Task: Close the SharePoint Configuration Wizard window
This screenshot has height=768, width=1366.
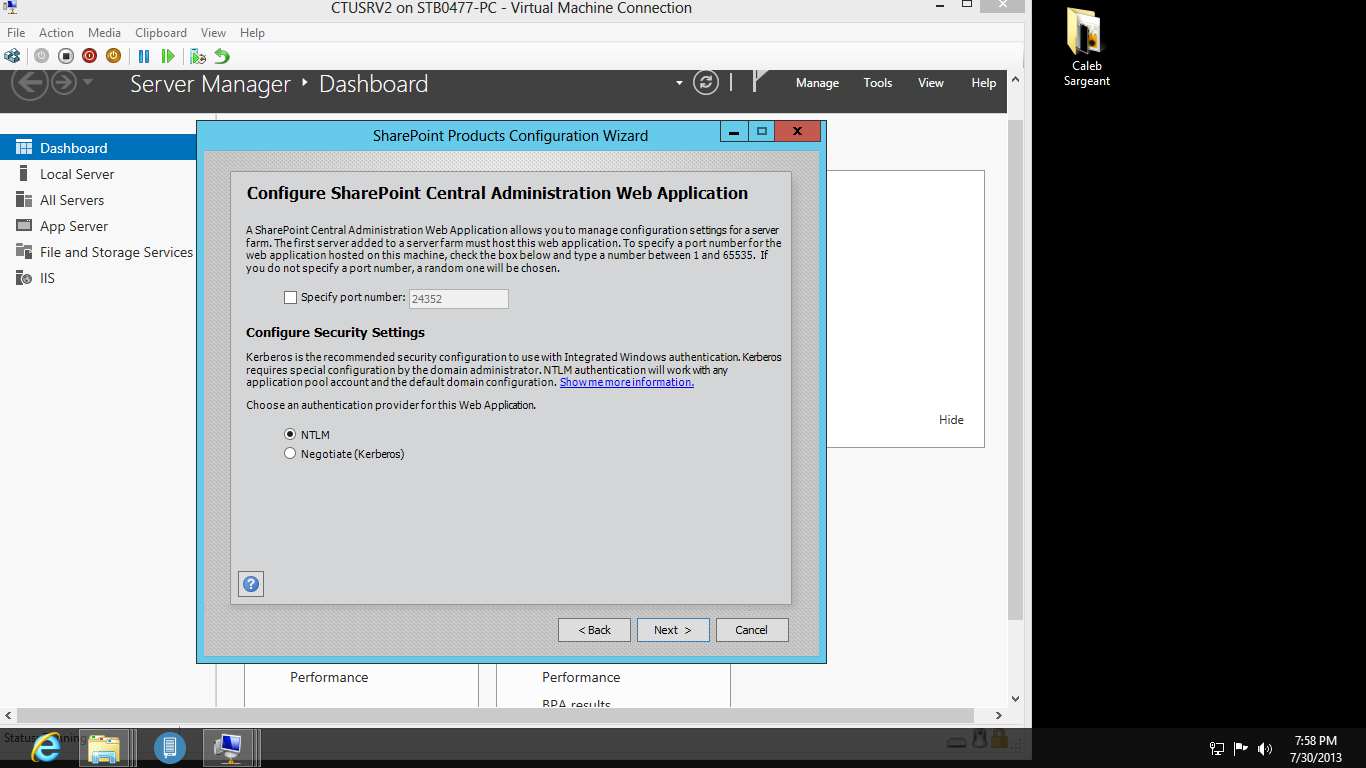Action: click(797, 131)
